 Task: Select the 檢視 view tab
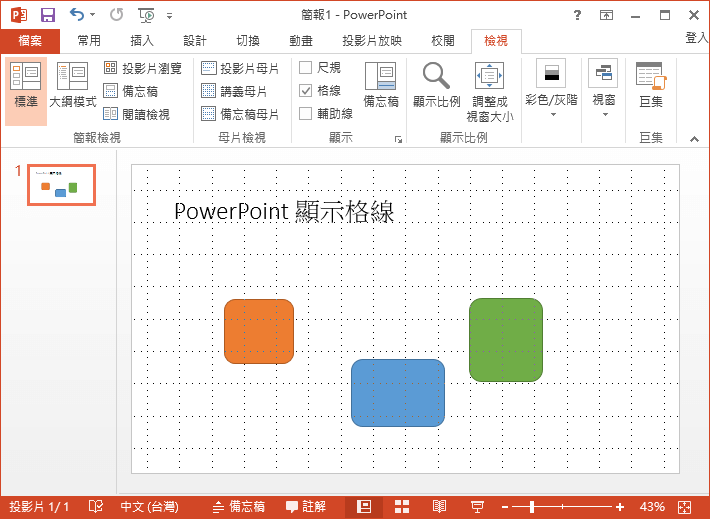(x=496, y=41)
